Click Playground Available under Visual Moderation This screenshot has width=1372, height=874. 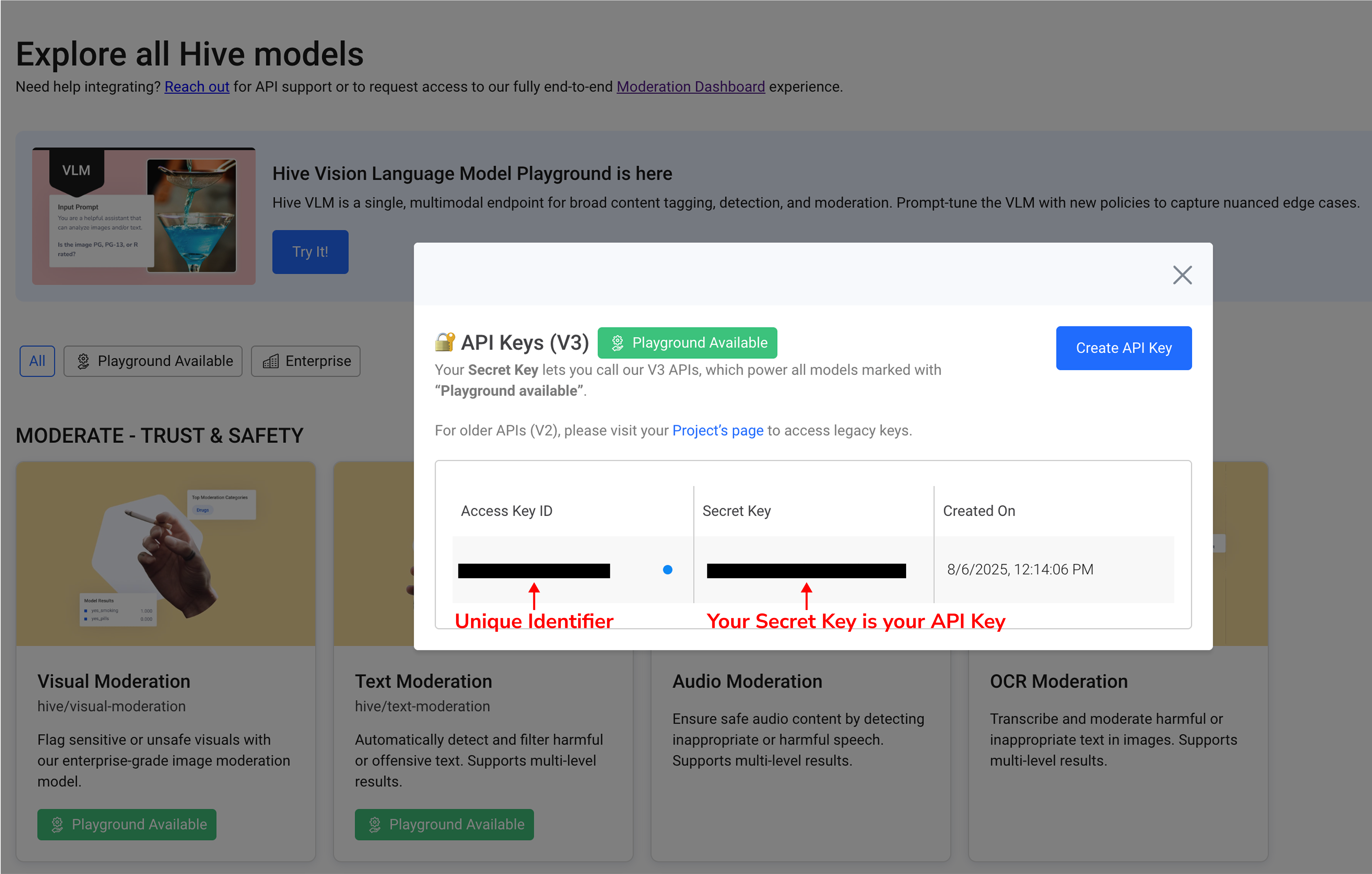(127, 824)
